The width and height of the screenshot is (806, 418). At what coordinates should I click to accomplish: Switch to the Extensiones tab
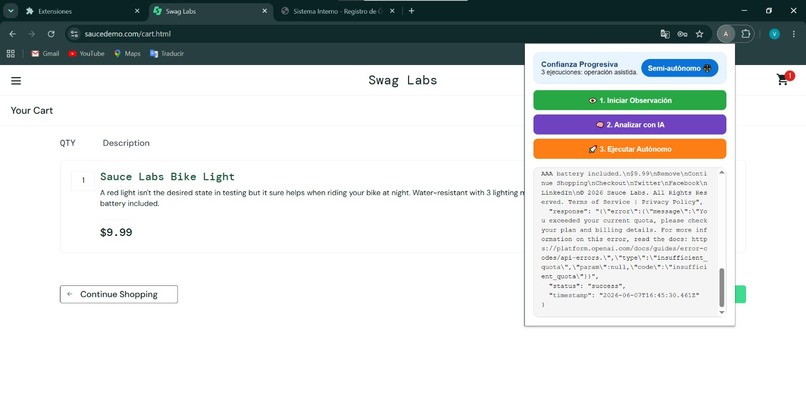tap(84, 11)
